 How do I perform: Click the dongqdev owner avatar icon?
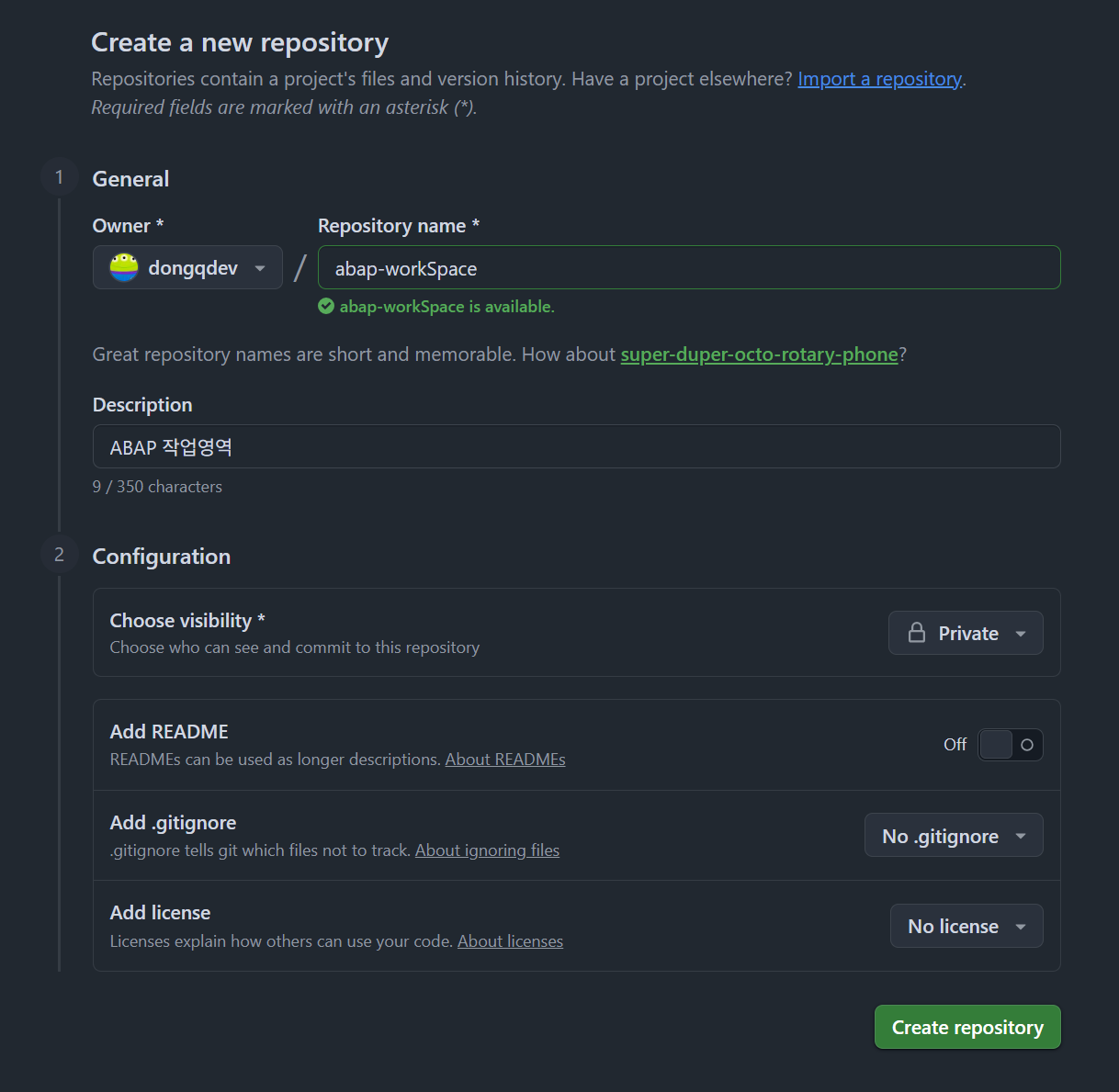tap(124, 267)
